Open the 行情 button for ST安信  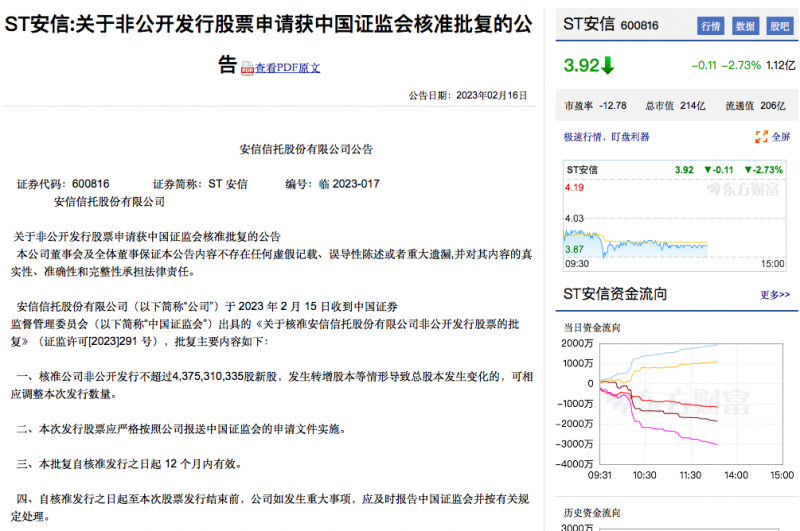coord(710,26)
